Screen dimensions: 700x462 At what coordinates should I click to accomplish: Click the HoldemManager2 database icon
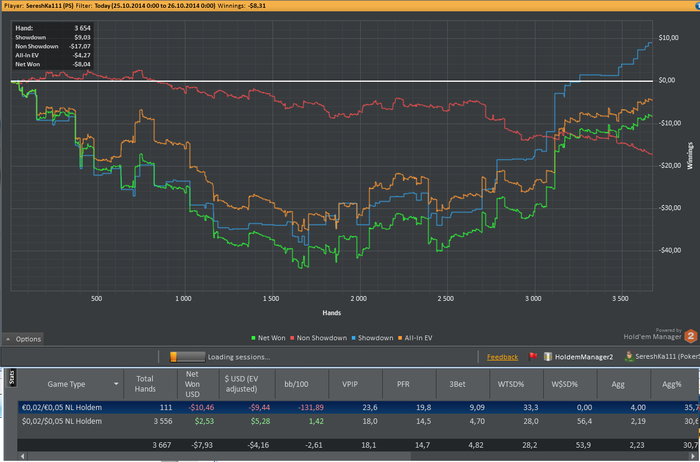[x=548, y=357]
